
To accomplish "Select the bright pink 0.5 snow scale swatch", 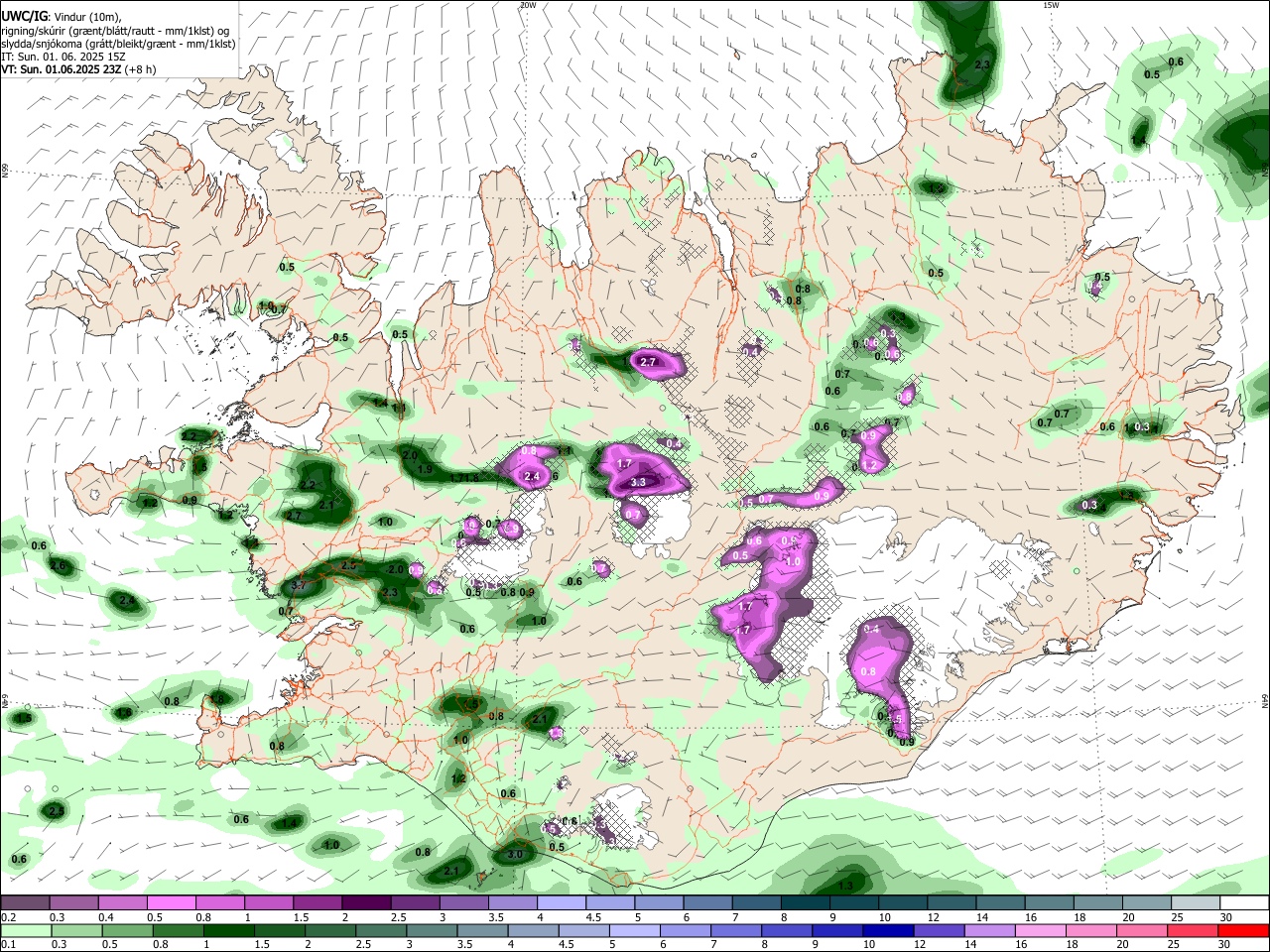I will click(171, 902).
